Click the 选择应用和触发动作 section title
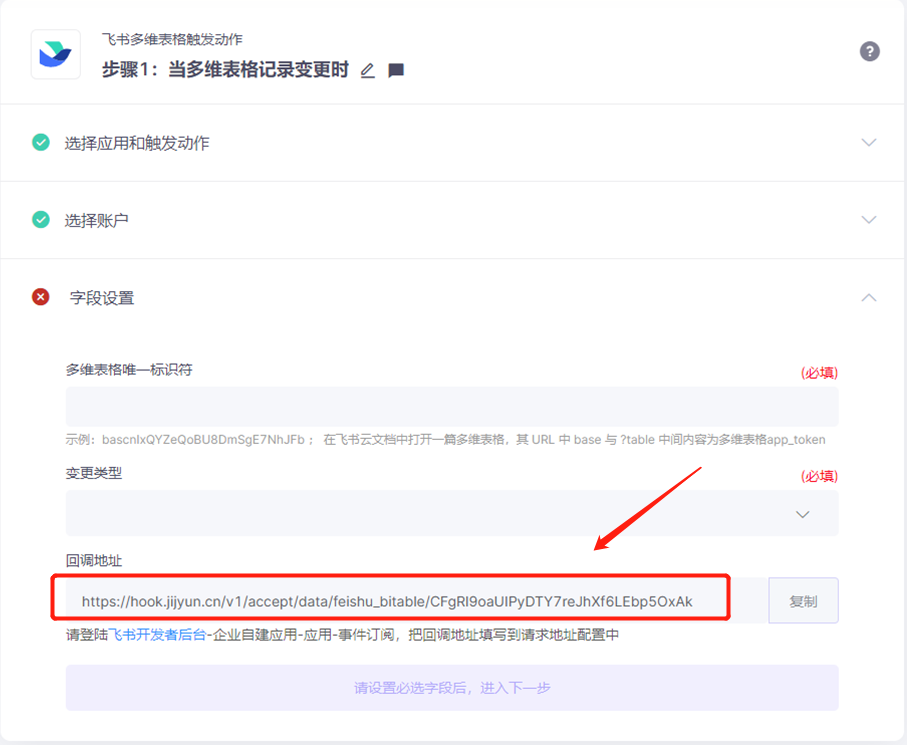907x745 pixels. 137,143
